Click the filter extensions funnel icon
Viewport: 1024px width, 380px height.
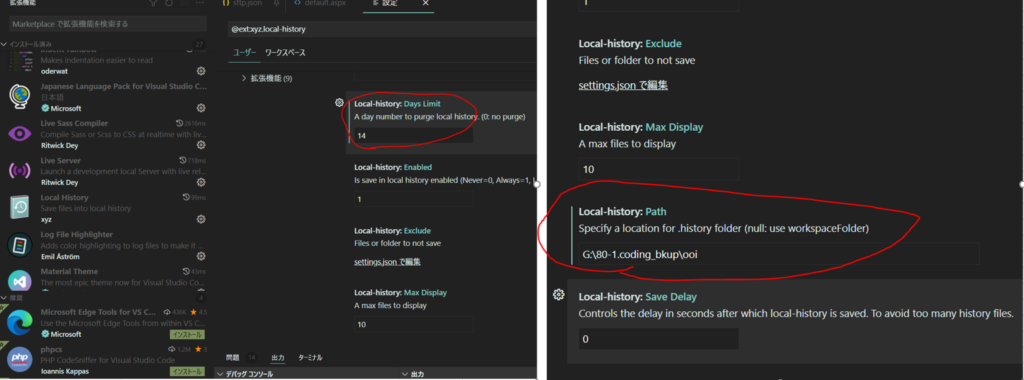(153, 3)
